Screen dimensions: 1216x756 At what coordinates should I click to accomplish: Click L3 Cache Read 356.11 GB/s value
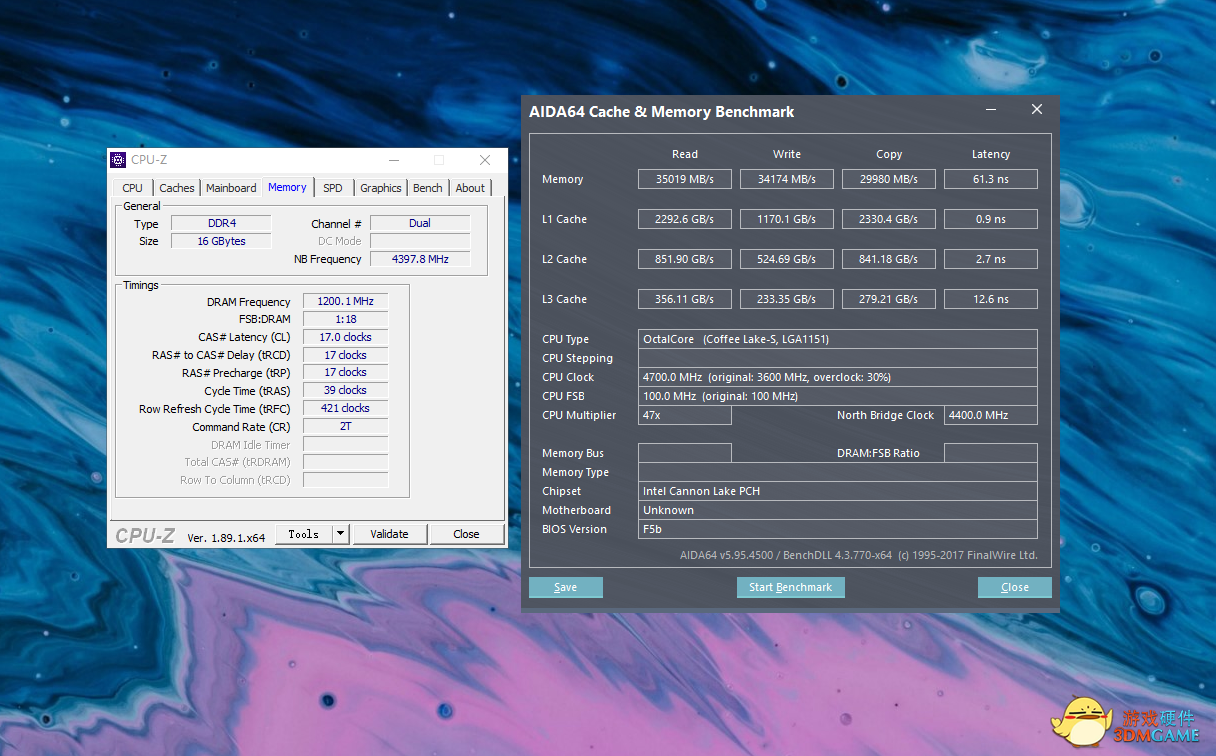coord(685,299)
